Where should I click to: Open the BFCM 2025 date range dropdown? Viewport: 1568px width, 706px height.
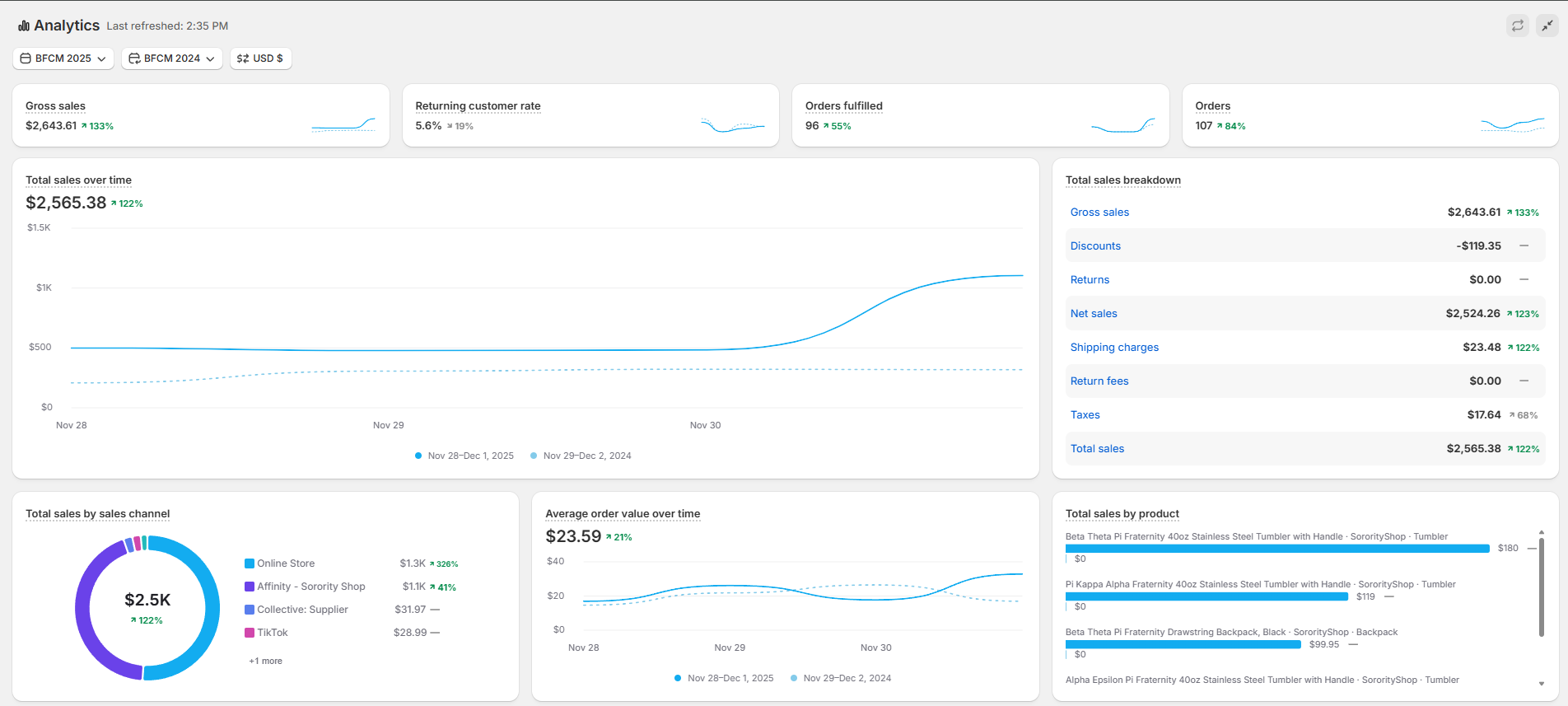63,58
